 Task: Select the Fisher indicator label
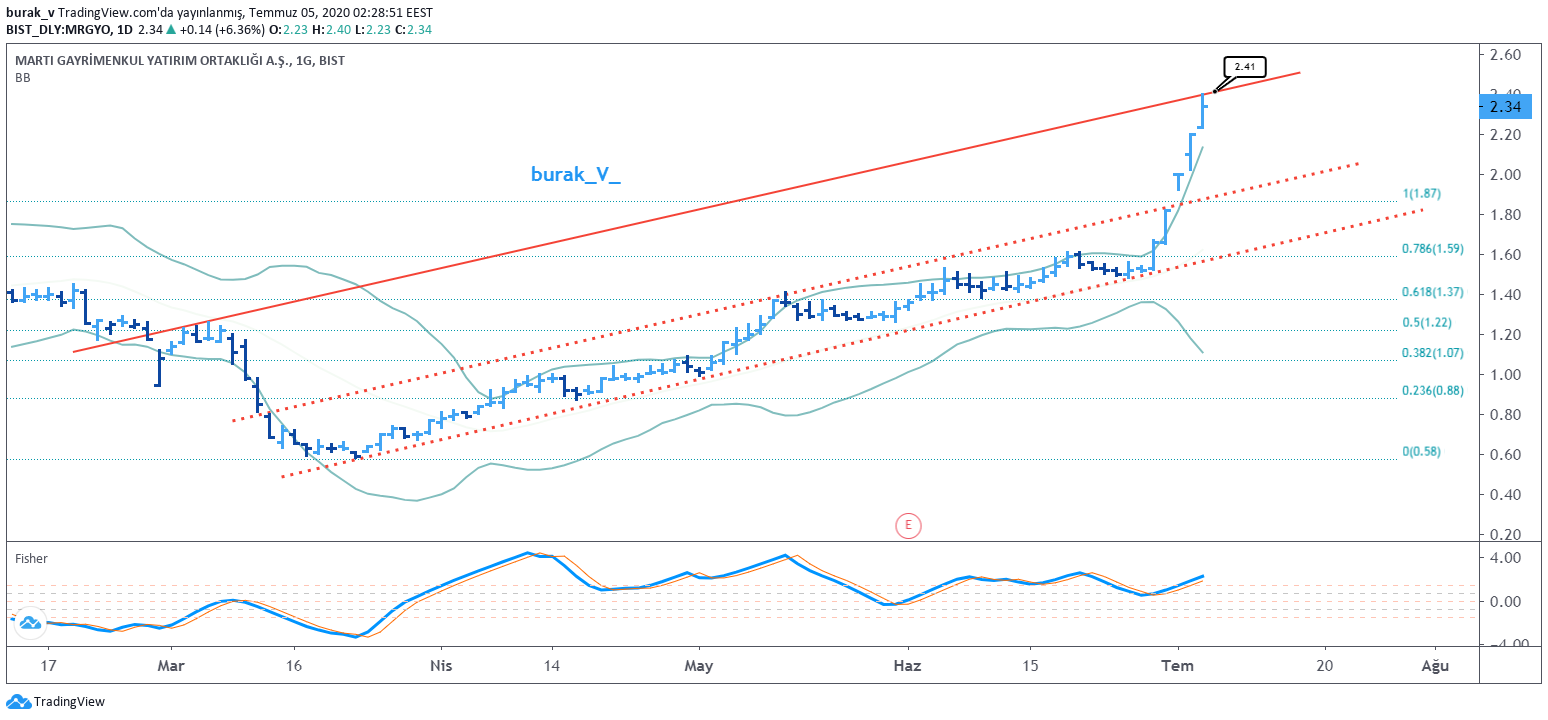pos(31,559)
